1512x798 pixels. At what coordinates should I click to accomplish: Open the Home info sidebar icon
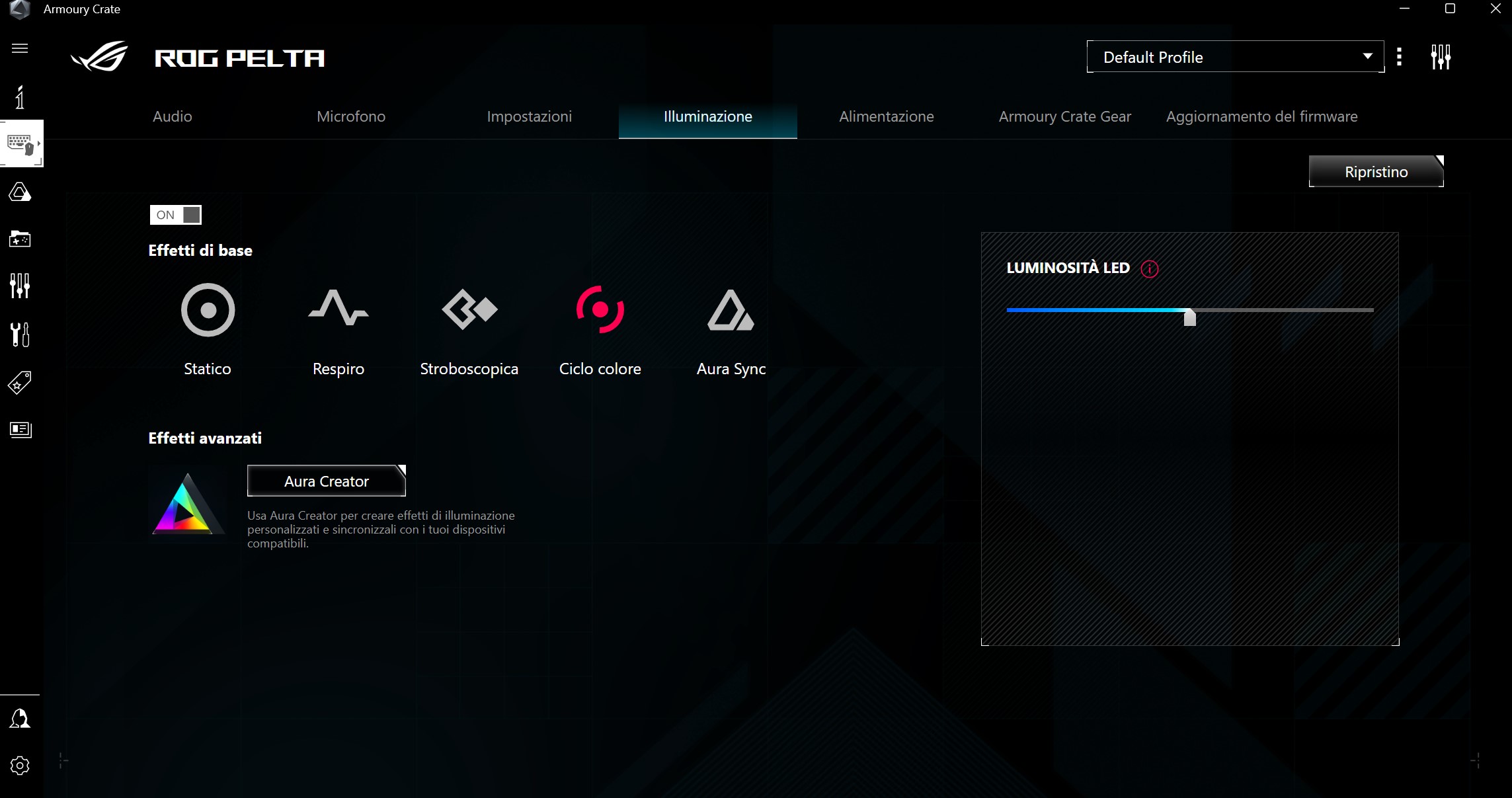[x=20, y=97]
